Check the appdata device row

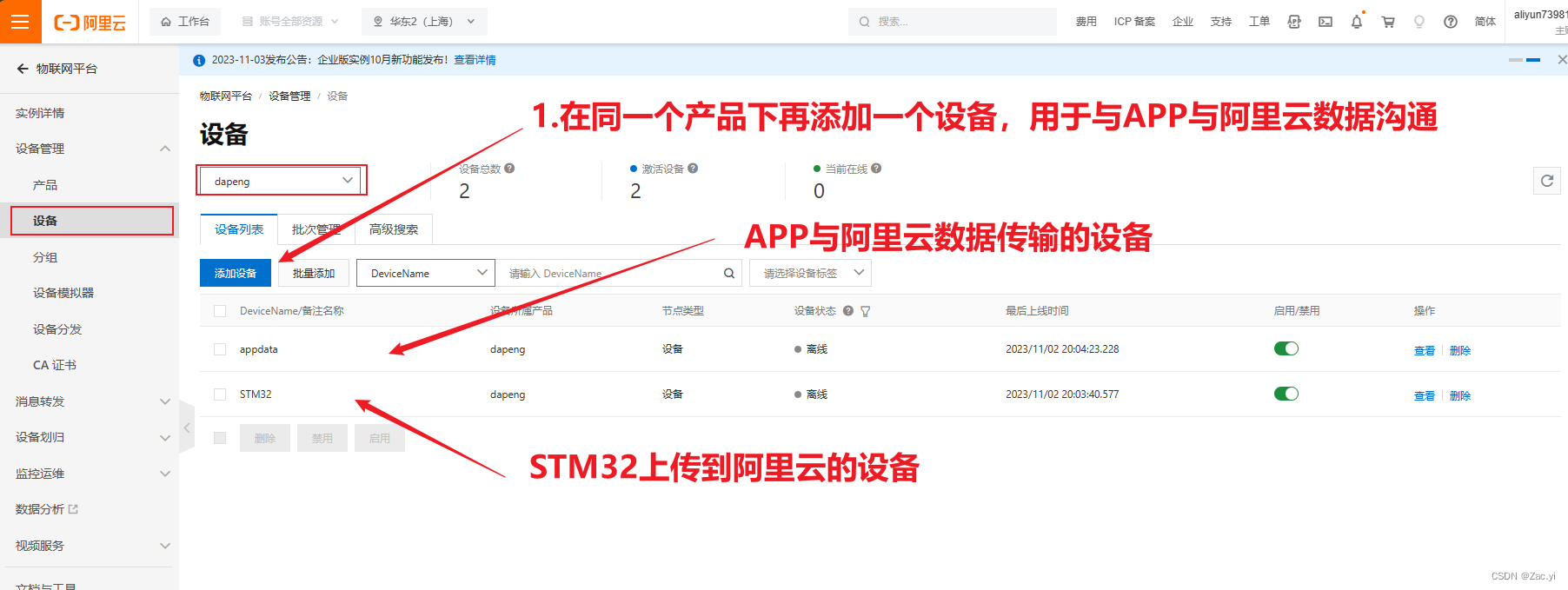(x=220, y=349)
